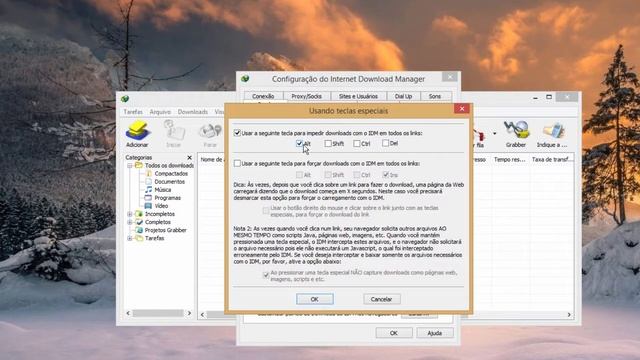Click OK in the configuration window
The width and height of the screenshot is (640, 360).
(393, 333)
